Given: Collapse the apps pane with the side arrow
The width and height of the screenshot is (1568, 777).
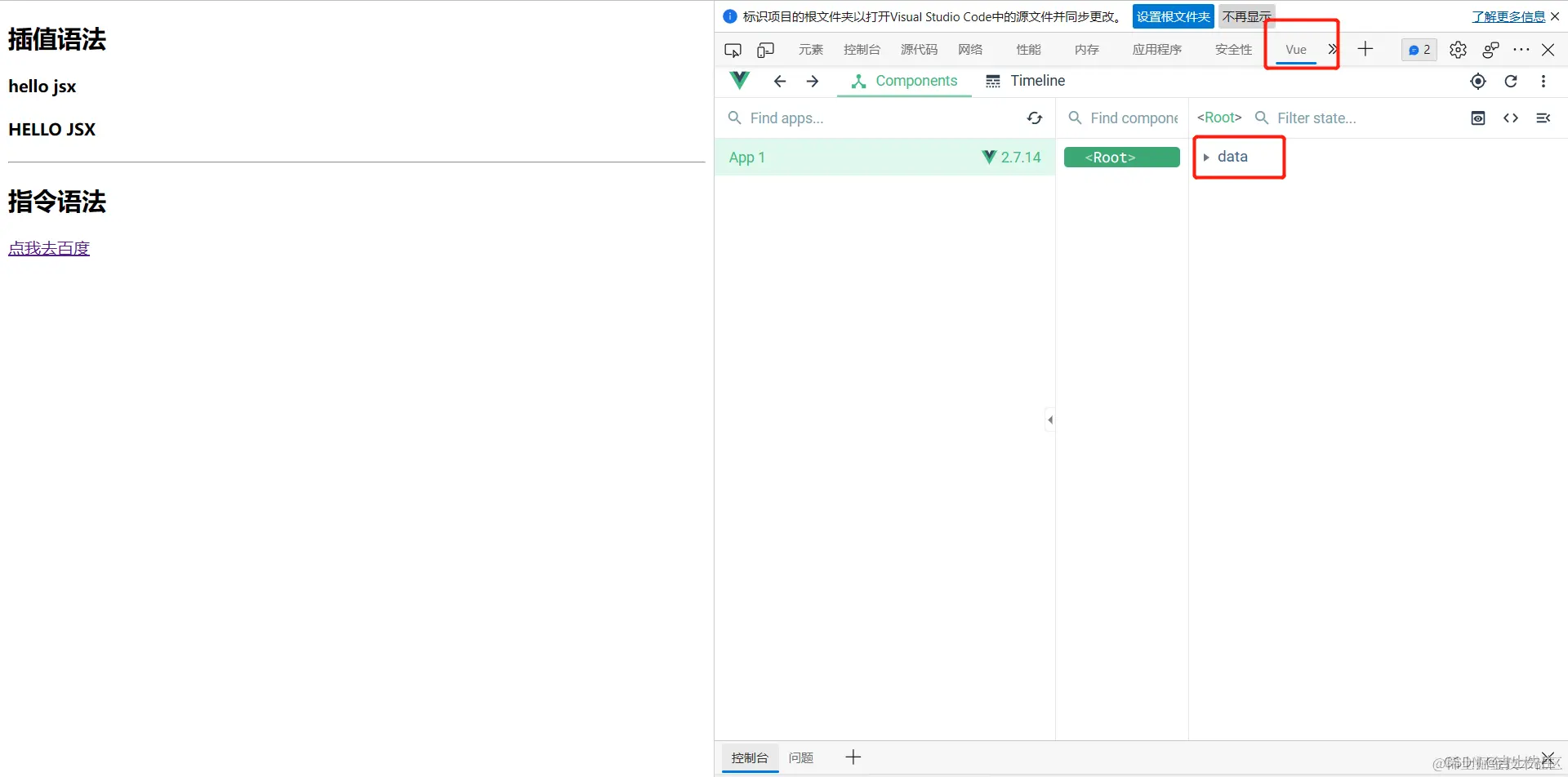Looking at the screenshot, I should pyautogui.click(x=1050, y=420).
